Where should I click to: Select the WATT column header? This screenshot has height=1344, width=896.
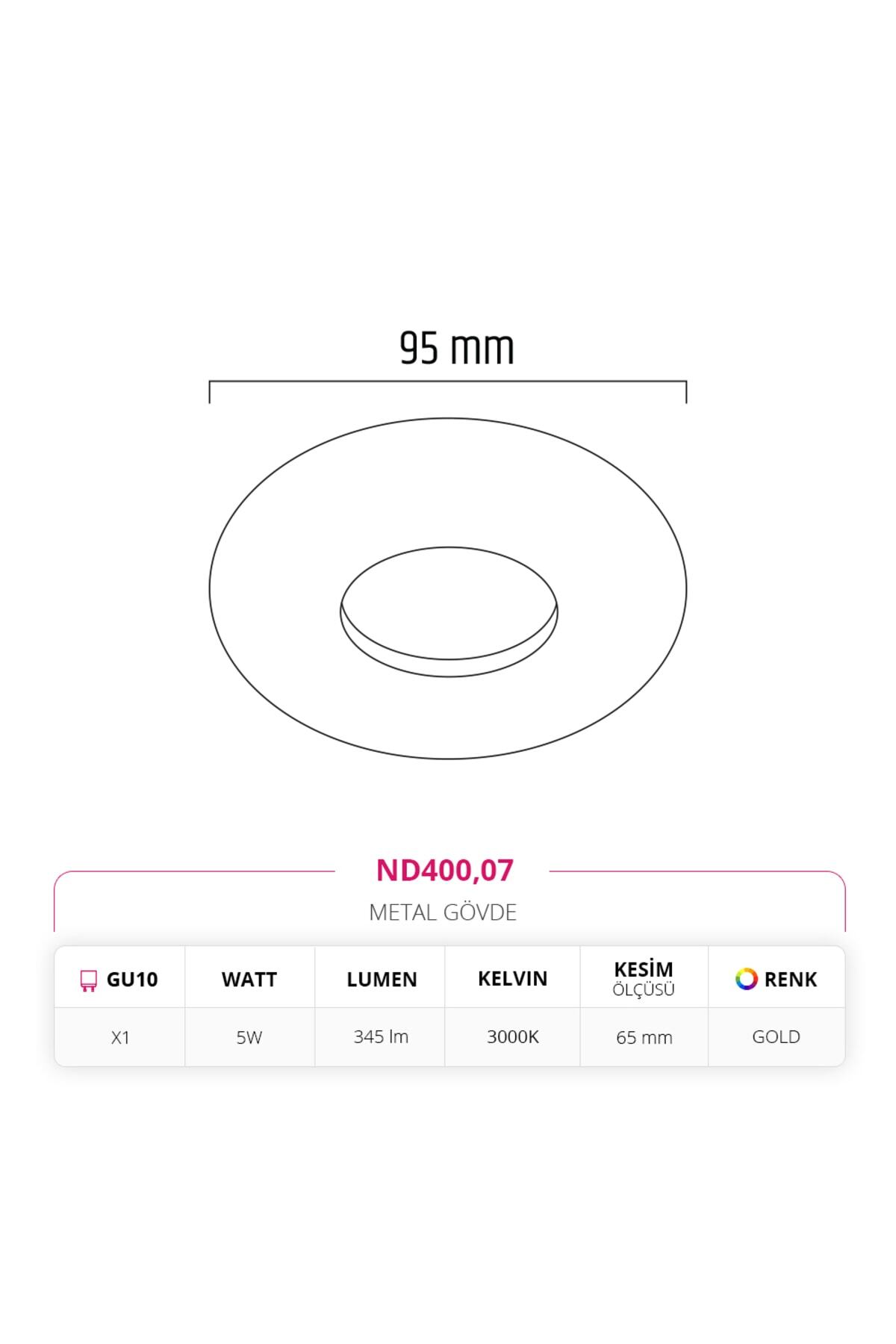pyautogui.click(x=249, y=980)
